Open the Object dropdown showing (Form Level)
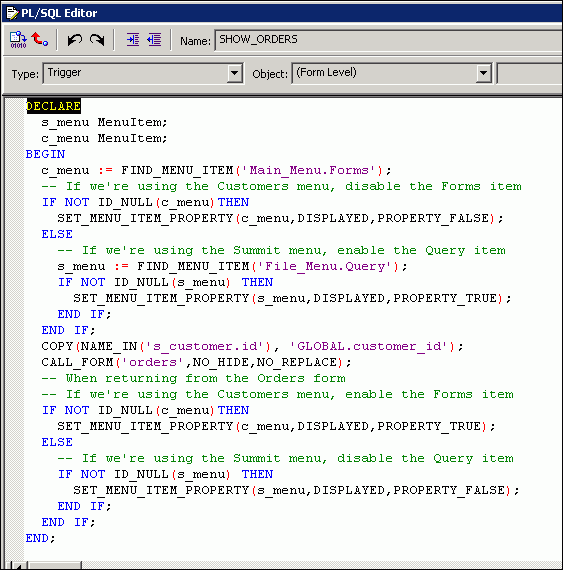 483,73
